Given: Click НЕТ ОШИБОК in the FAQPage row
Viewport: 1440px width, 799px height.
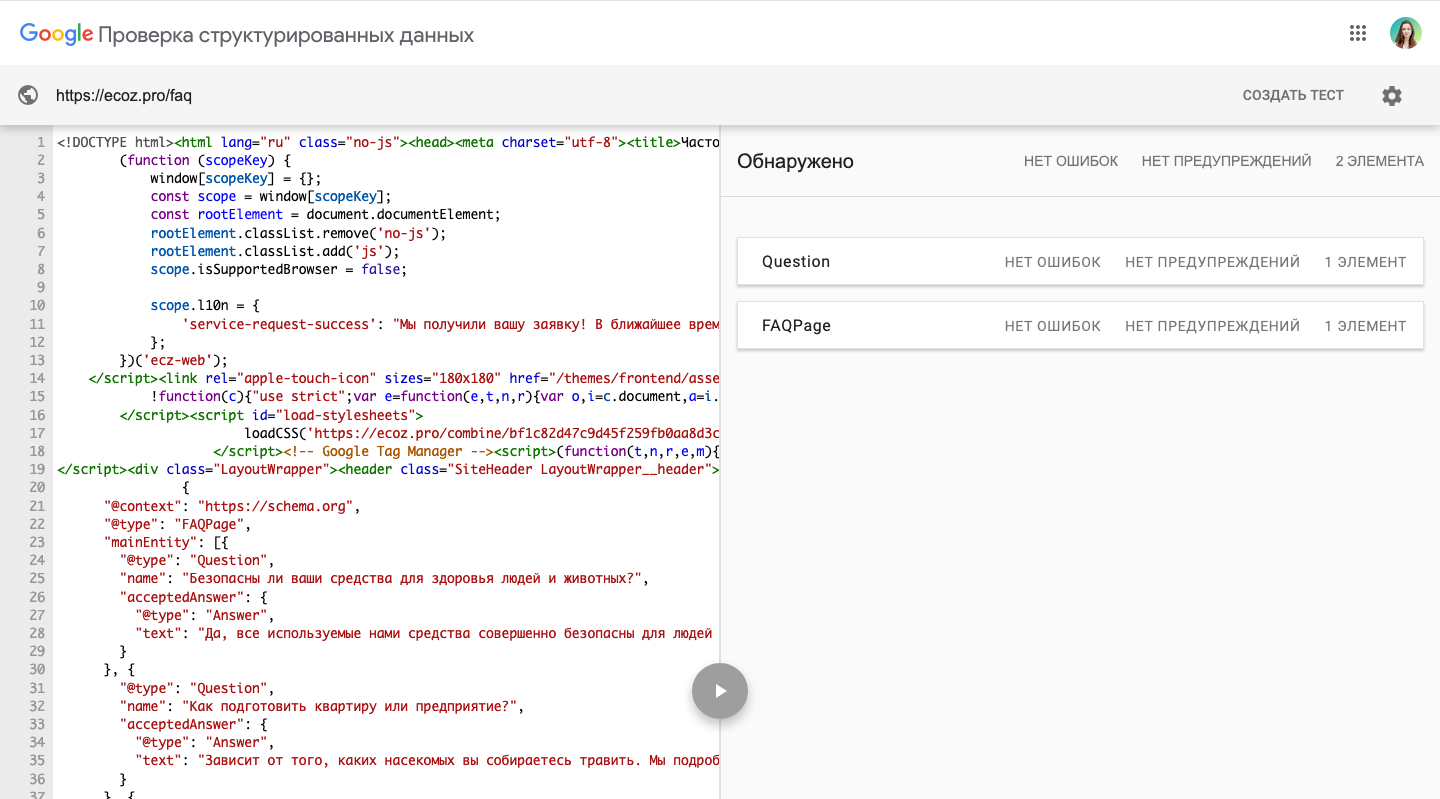Looking at the screenshot, I should tap(1053, 326).
